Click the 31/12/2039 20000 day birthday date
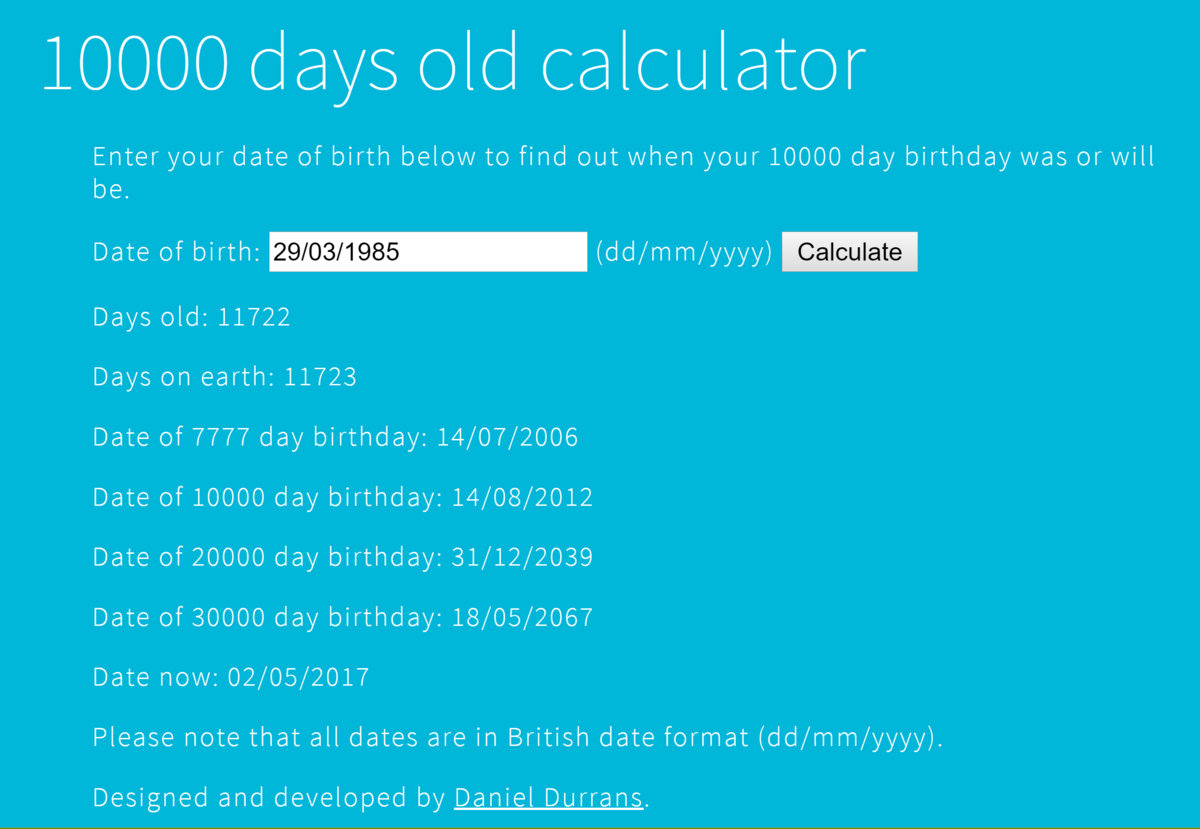 coord(521,558)
